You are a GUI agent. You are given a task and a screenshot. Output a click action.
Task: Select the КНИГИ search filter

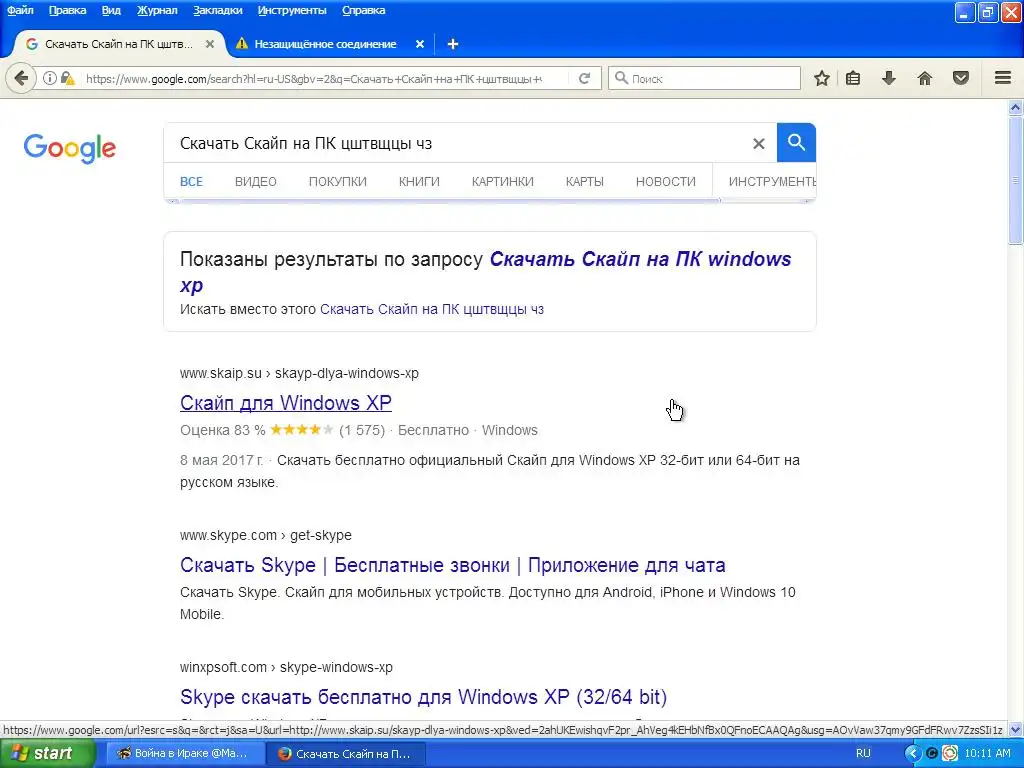[x=419, y=182]
